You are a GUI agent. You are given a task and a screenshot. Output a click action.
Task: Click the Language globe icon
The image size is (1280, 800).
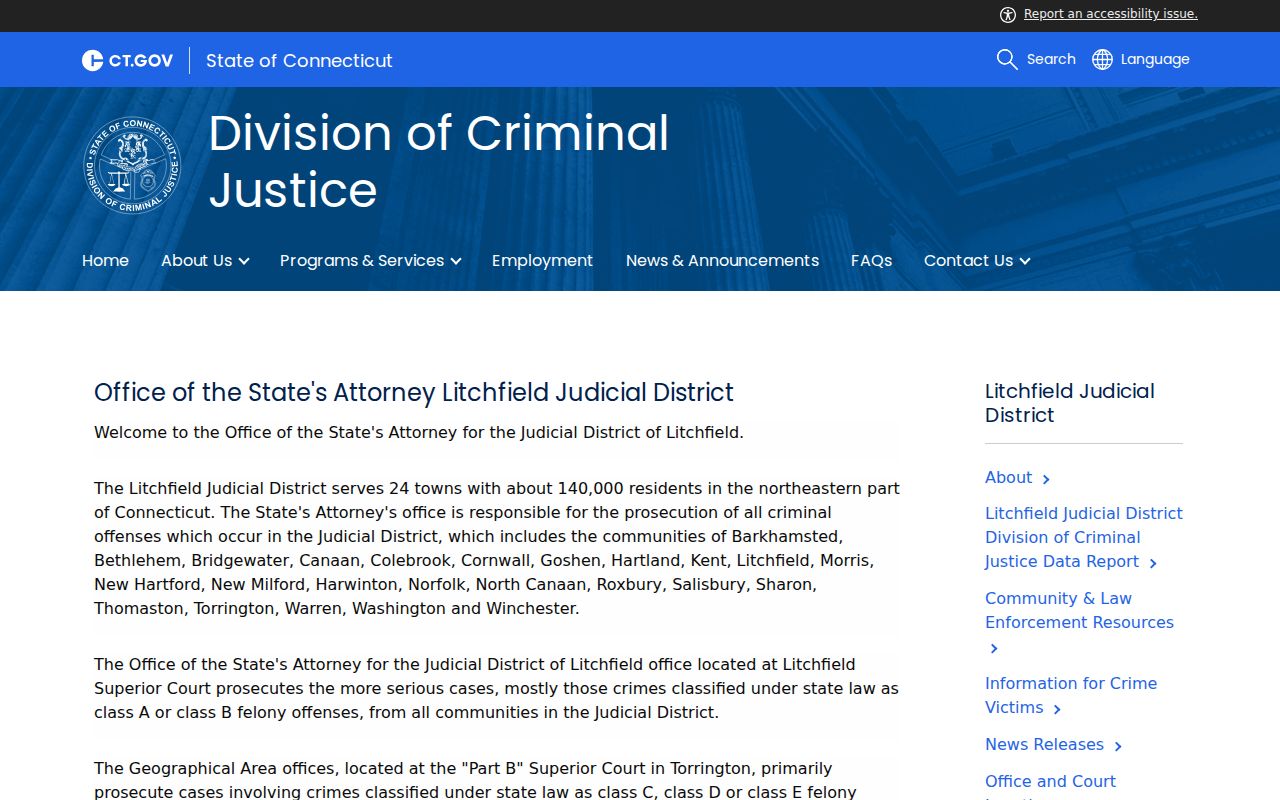pyautogui.click(x=1102, y=59)
